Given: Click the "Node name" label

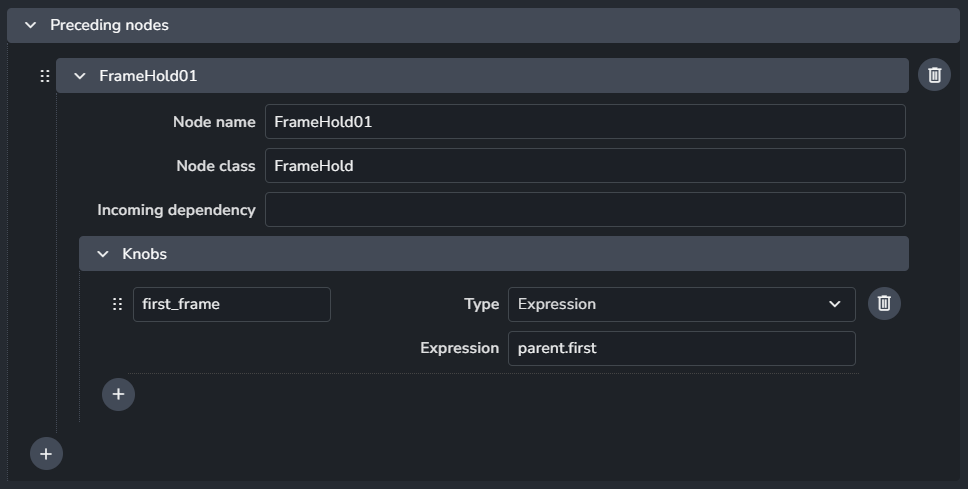Looking at the screenshot, I should click(x=214, y=122).
